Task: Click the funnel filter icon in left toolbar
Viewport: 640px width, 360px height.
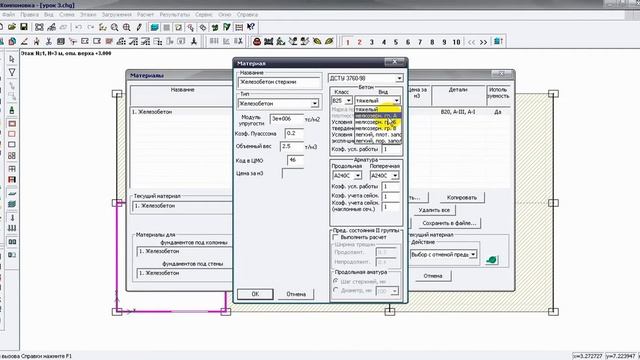Action: pyautogui.click(x=12, y=72)
